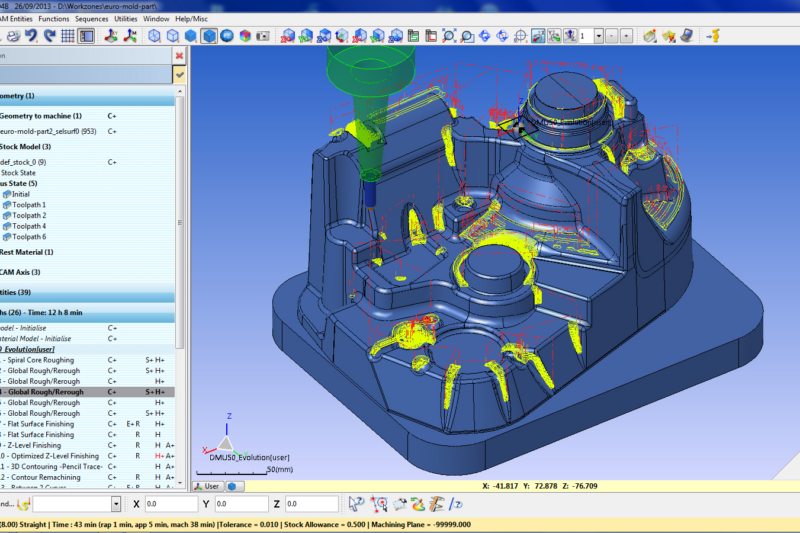Select shaded with edges display mode
Image resolution: width=800 pixels, height=533 pixels.
tap(209, 36)
